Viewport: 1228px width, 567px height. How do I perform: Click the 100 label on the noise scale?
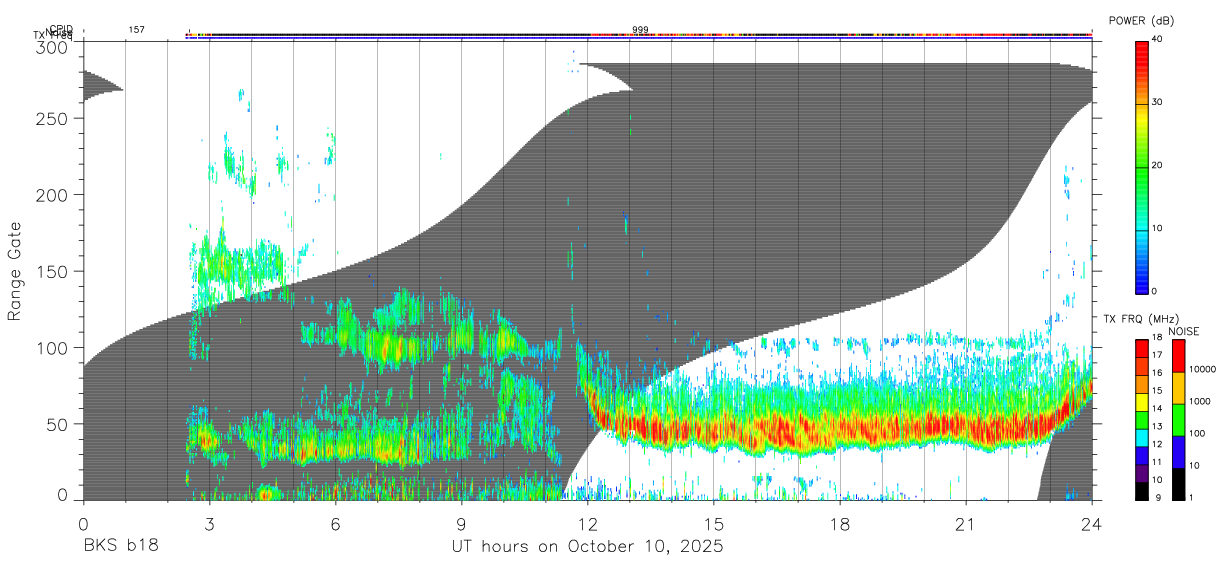1197,434
